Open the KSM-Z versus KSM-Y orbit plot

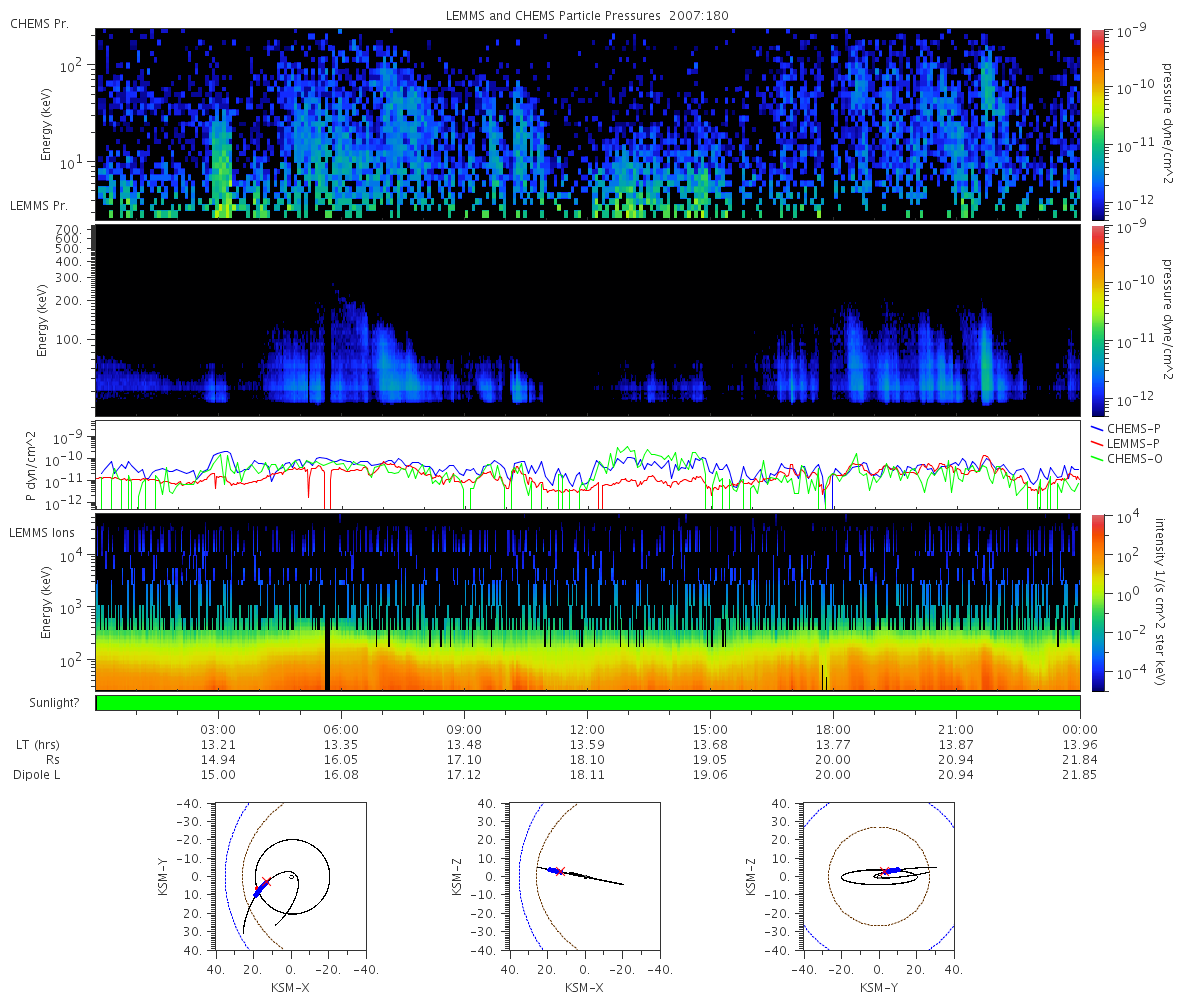point(878,876)
